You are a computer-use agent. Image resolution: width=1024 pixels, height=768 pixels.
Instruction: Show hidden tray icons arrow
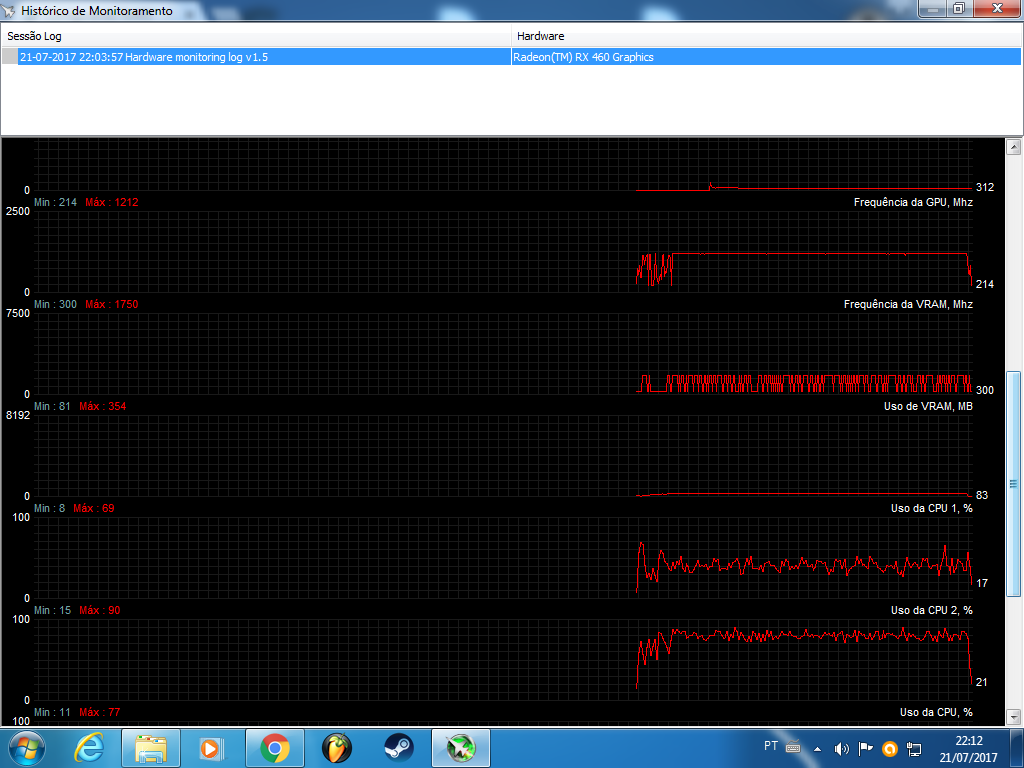click(817, 749)
